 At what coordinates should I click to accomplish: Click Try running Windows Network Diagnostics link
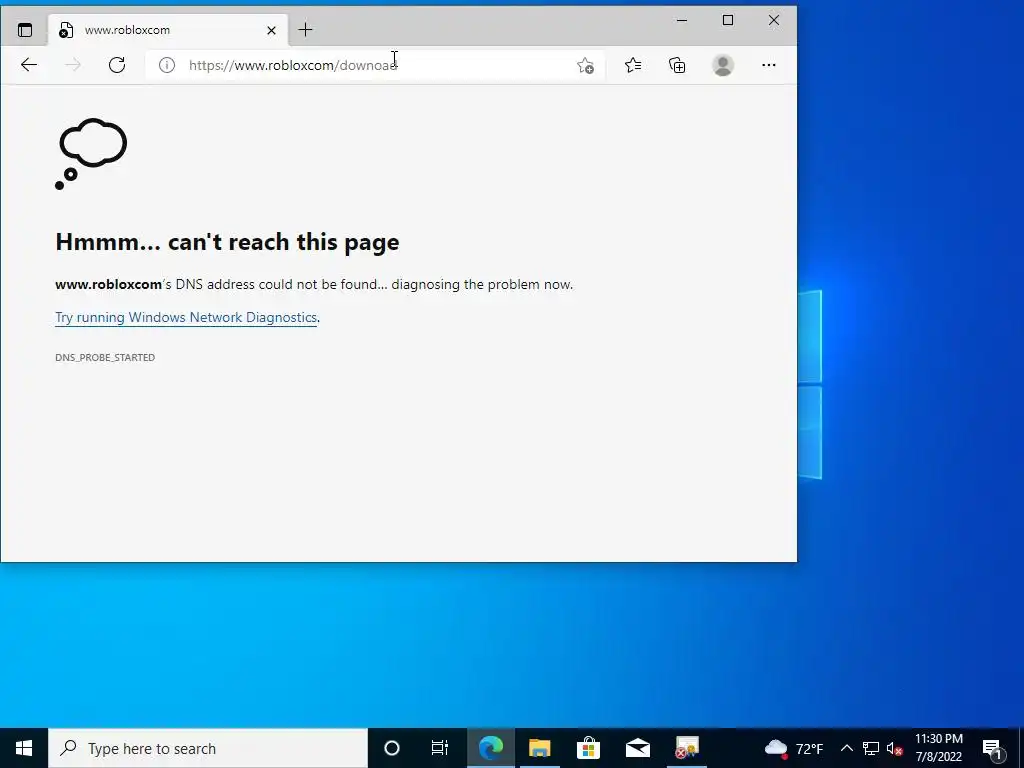(x=186, y=317)
